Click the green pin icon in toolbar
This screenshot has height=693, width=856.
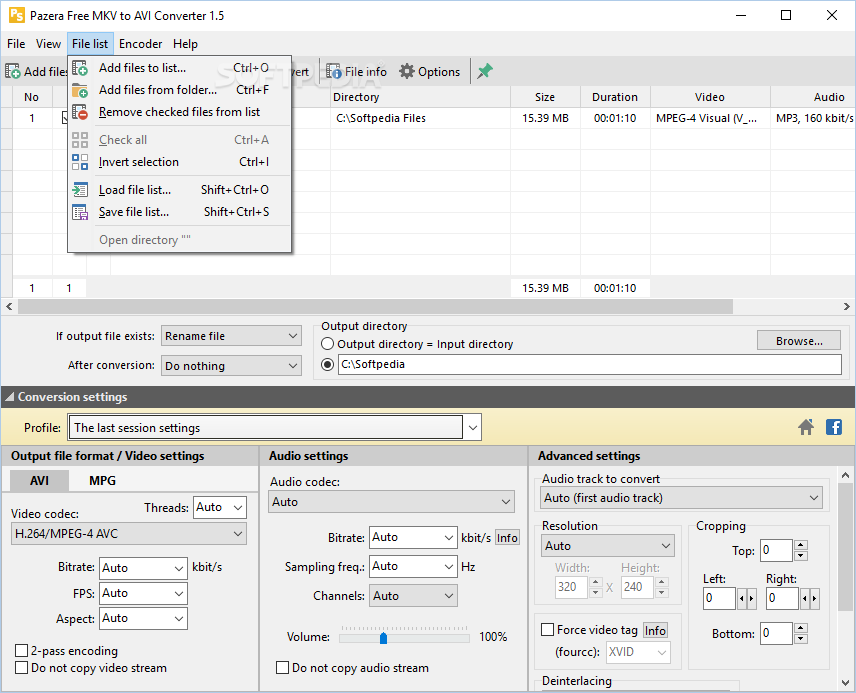tap(485, 71)
